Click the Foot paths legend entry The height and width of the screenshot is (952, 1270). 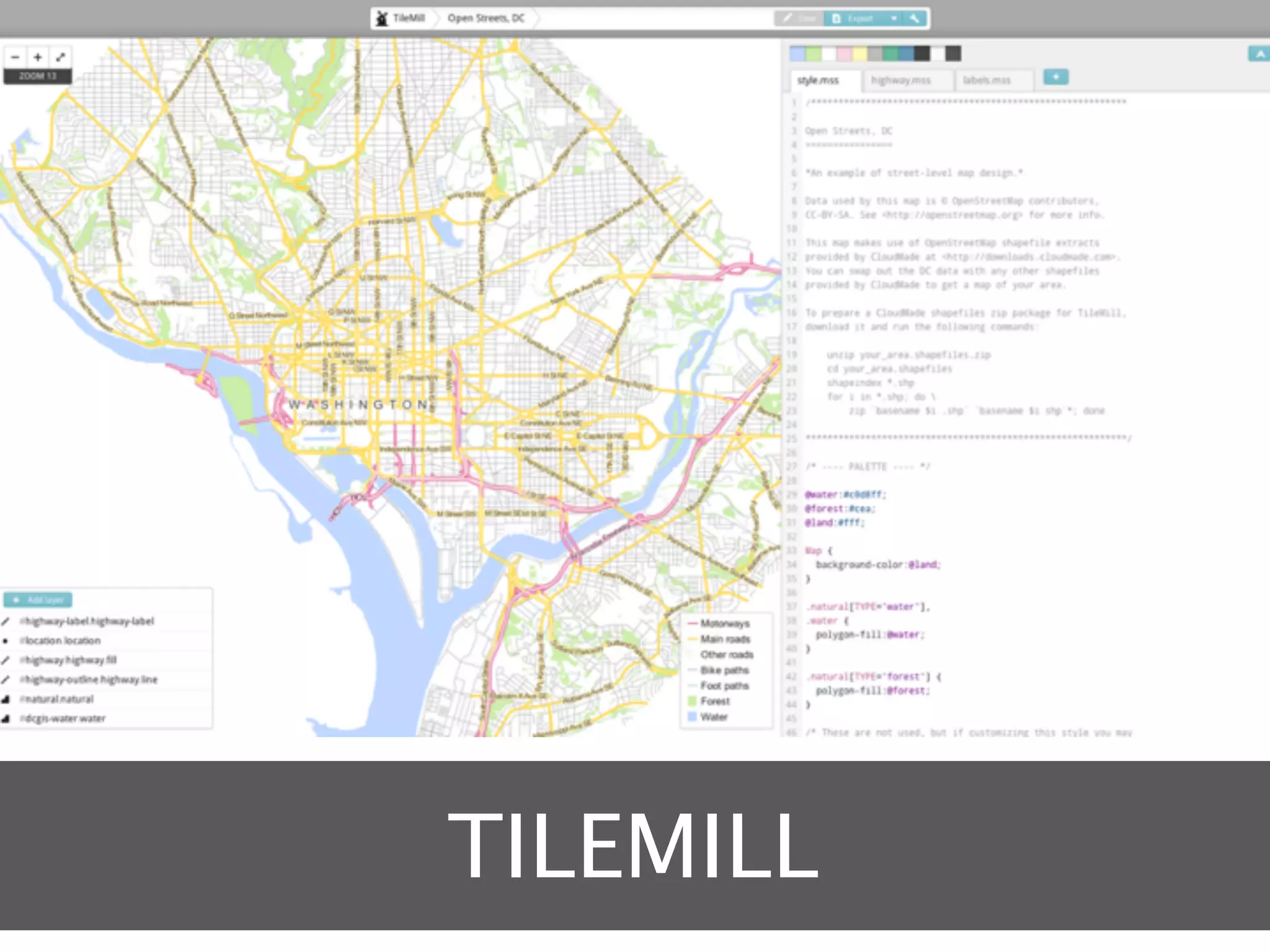click(x=719, y=685)
